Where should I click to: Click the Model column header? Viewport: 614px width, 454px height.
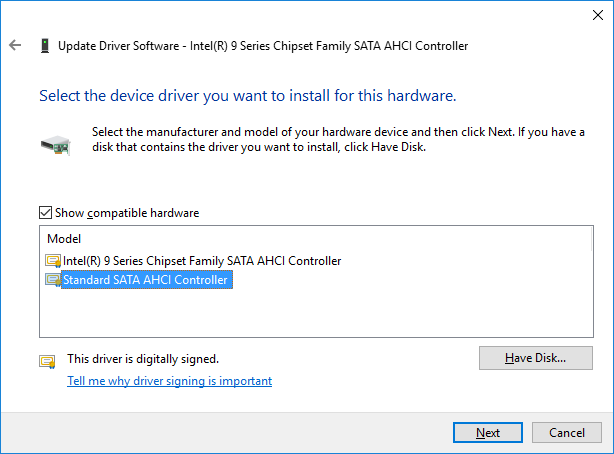point(64,239)
